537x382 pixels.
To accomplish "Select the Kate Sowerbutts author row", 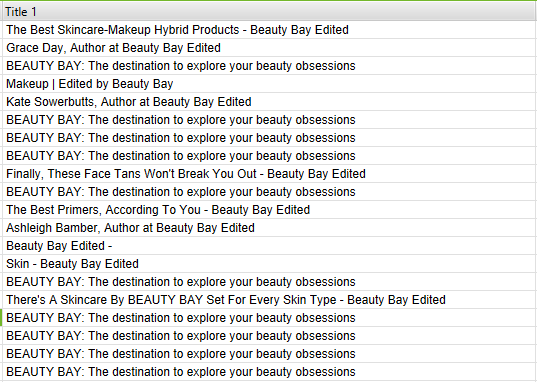I will click(x=269, y=102).
